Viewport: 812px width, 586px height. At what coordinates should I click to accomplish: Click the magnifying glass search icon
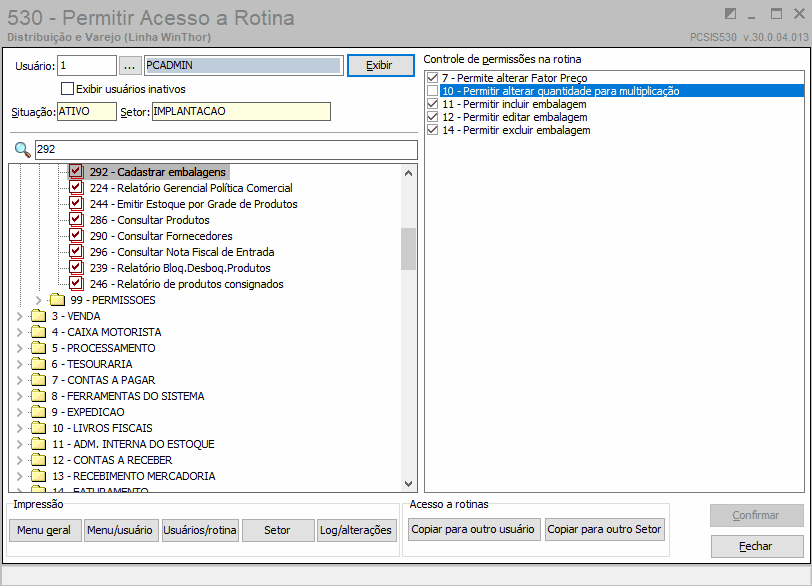22,150
